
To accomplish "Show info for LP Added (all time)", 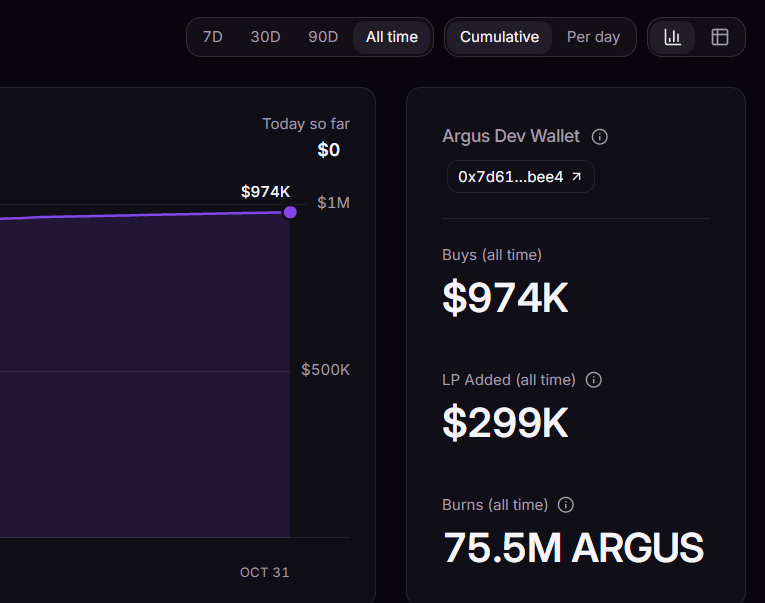I will (x=594, y=380).
